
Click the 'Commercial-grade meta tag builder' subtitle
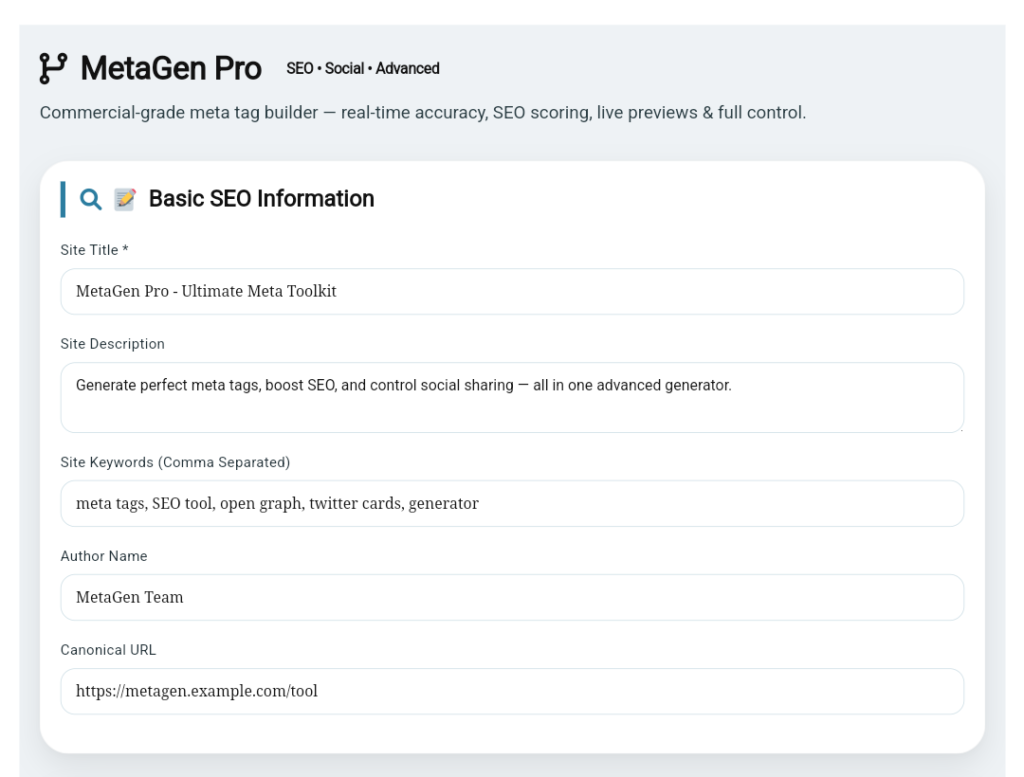pos(423,113)
